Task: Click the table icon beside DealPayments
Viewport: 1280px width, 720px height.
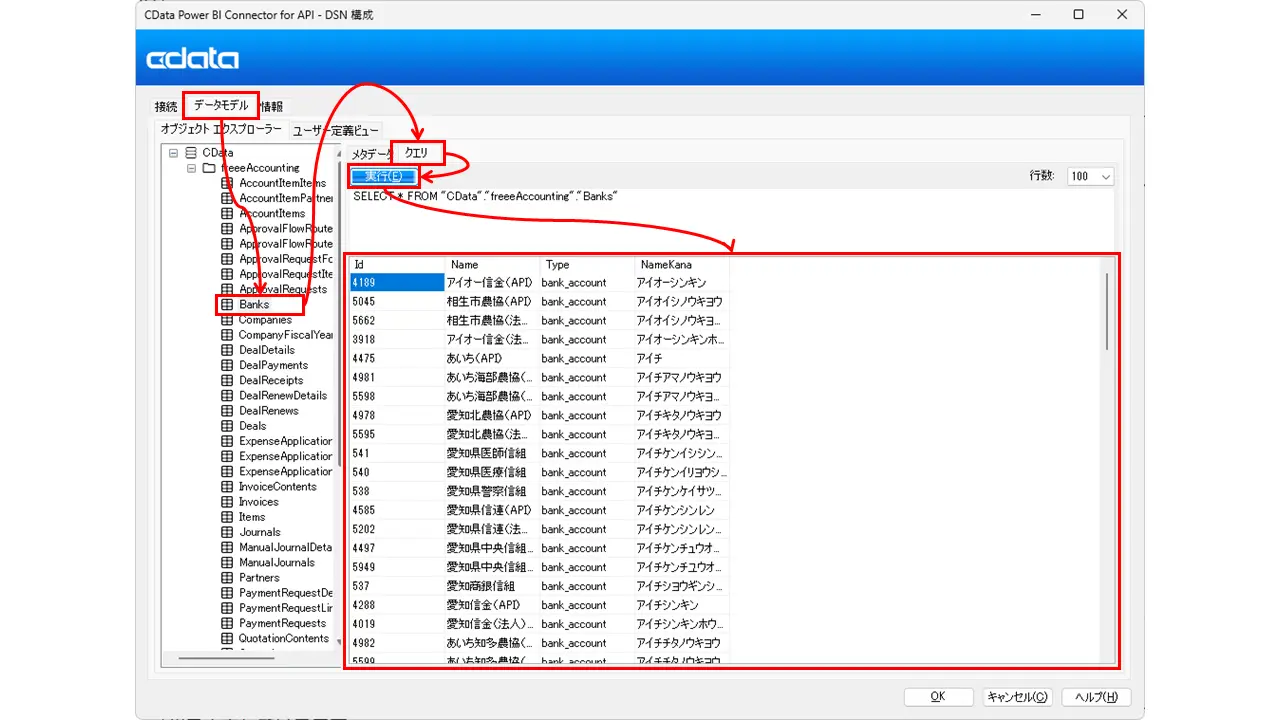Action: click(x=227, y=365)
